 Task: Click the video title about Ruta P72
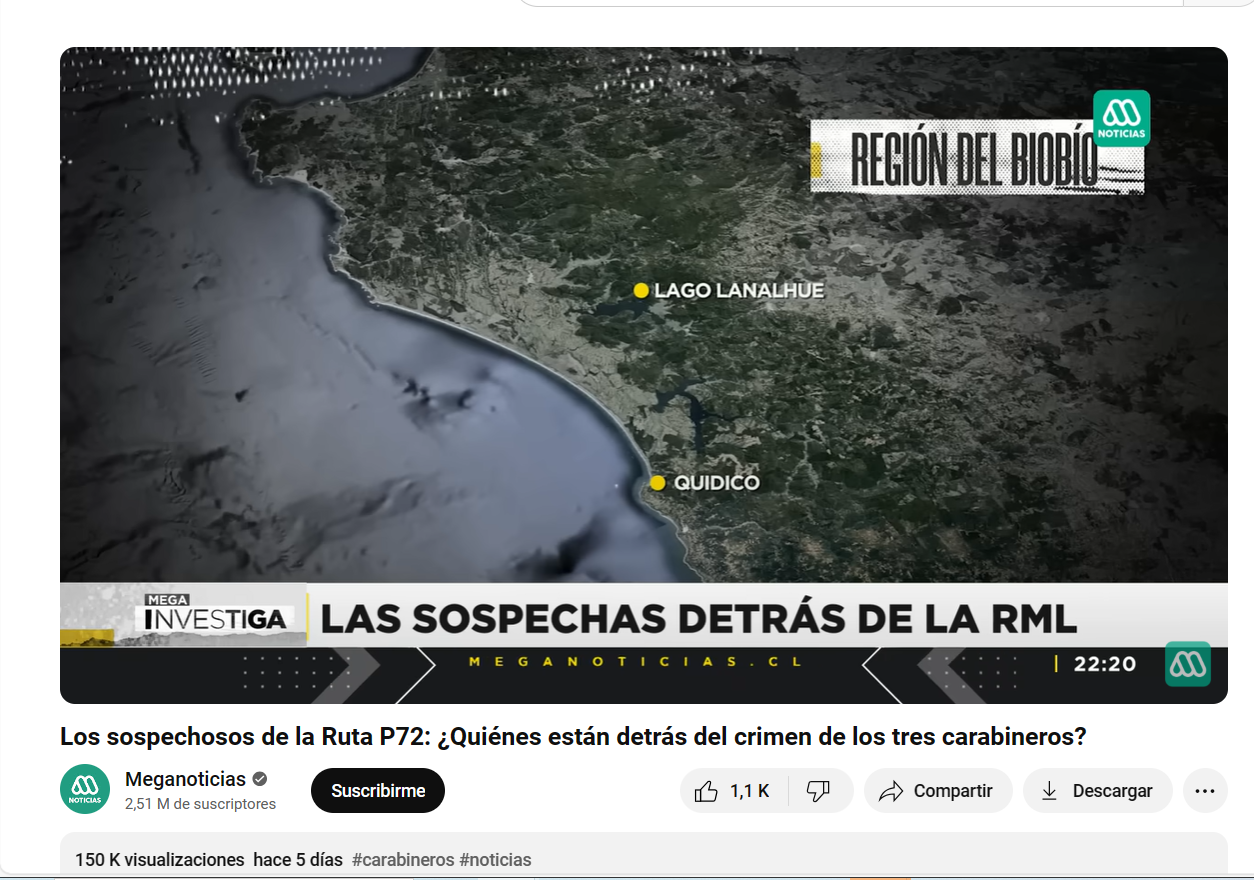click(573, 737)
